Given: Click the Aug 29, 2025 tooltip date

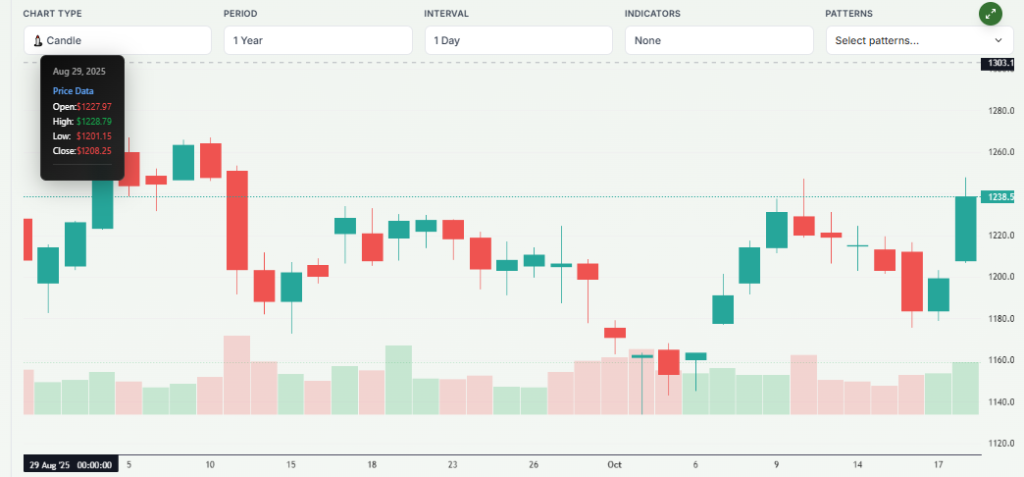Looking at the screenshot, I should (x=79, y=72).
